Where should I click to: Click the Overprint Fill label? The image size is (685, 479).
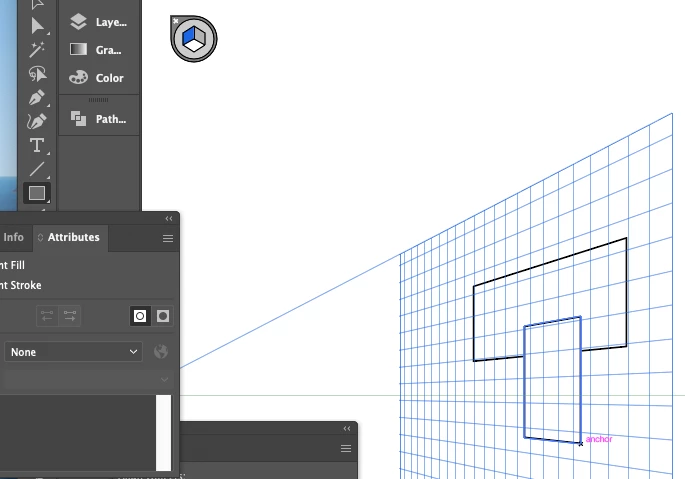[12, 265]
